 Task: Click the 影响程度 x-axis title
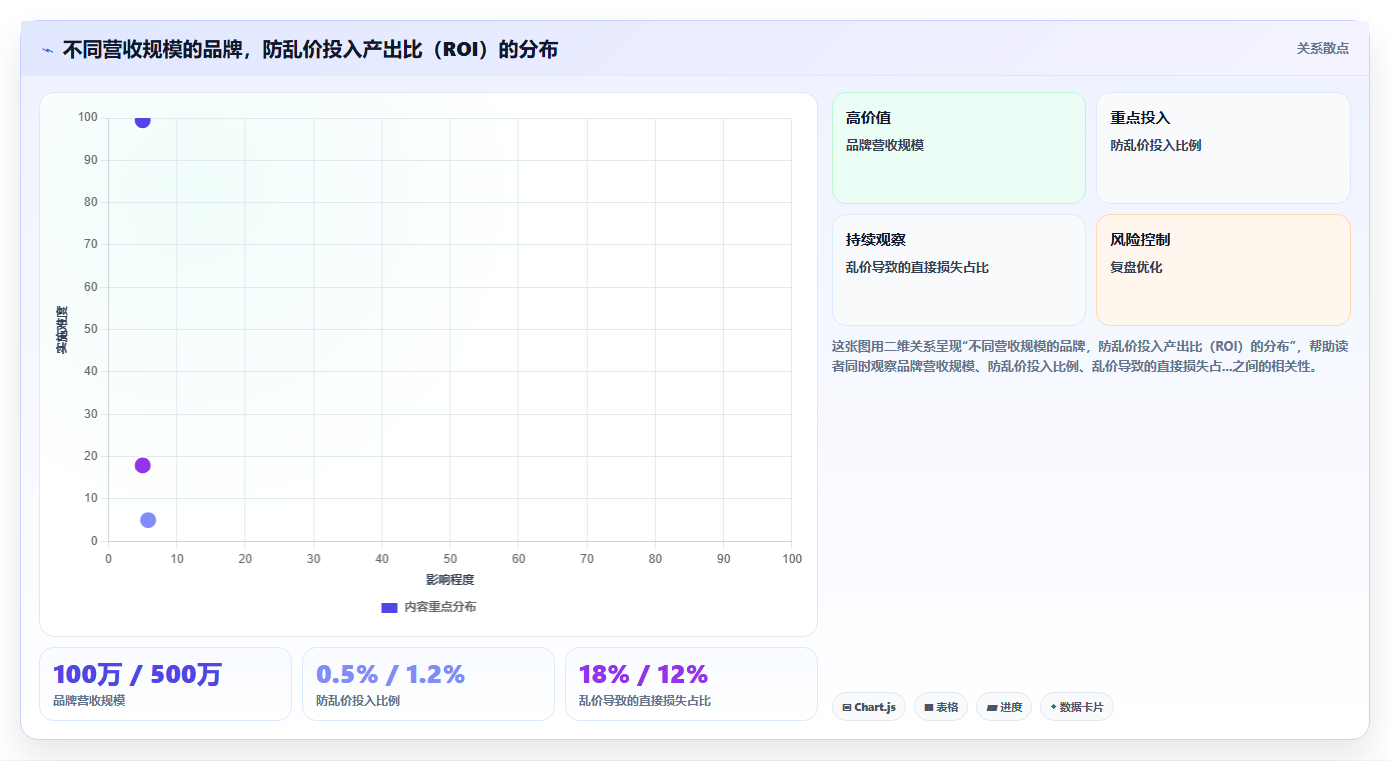(x=450, y=580)
